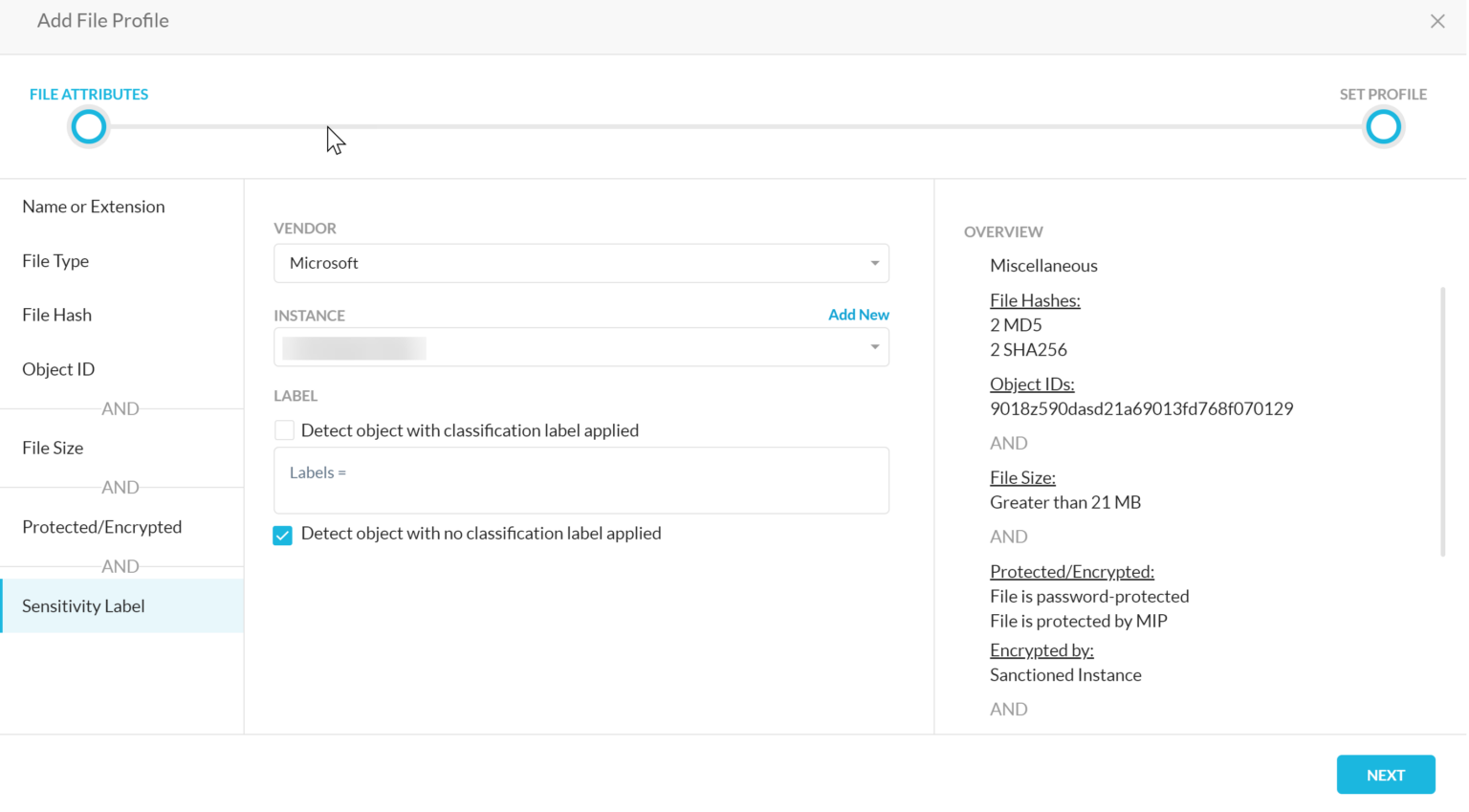This screenshot has width=1469, height=812.
Task: Switch to the File Type section
Action: [55, 260]
